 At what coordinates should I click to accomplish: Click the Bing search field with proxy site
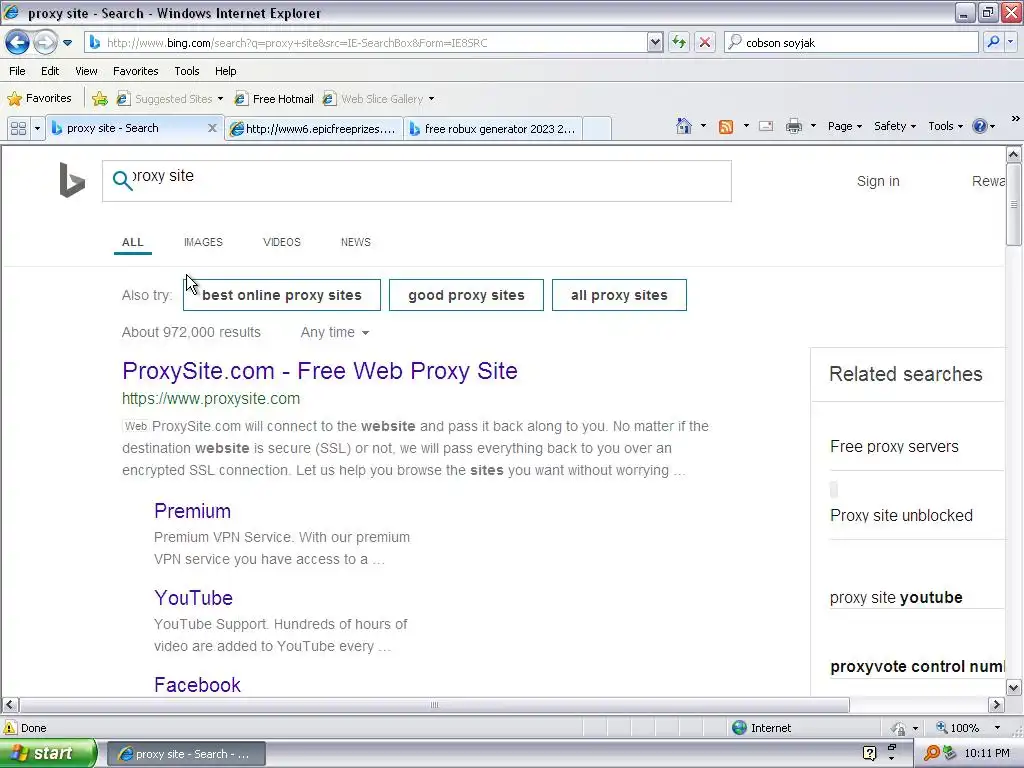click(x=417, y=181)
